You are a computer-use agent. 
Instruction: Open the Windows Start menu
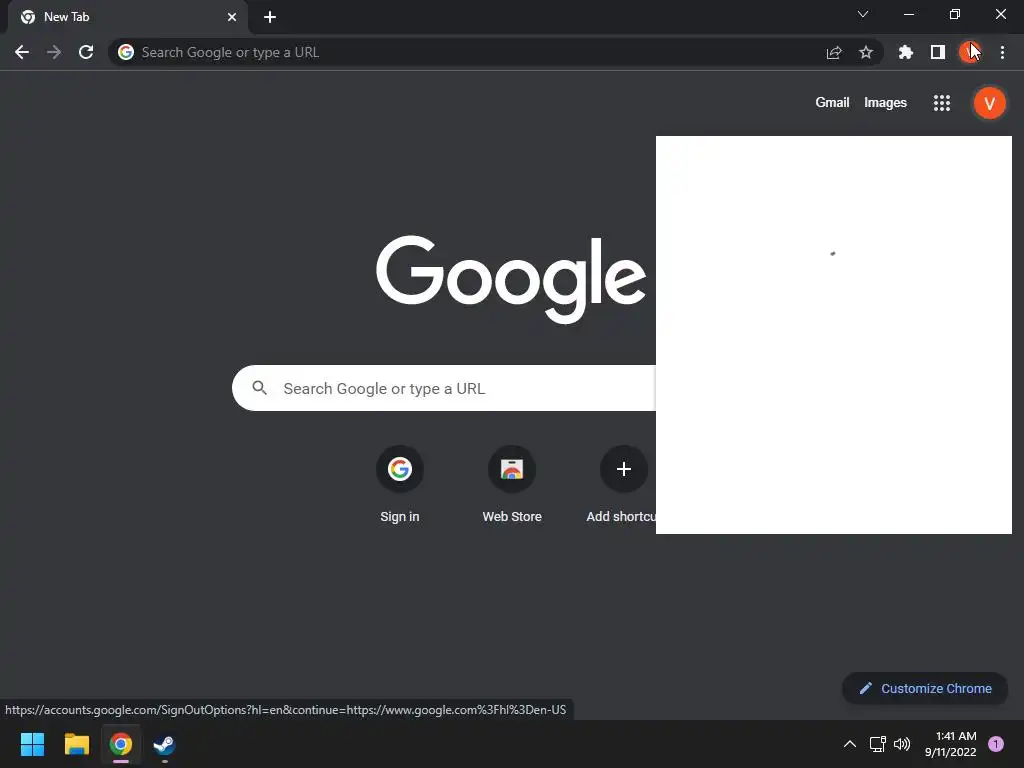[32, 744]
